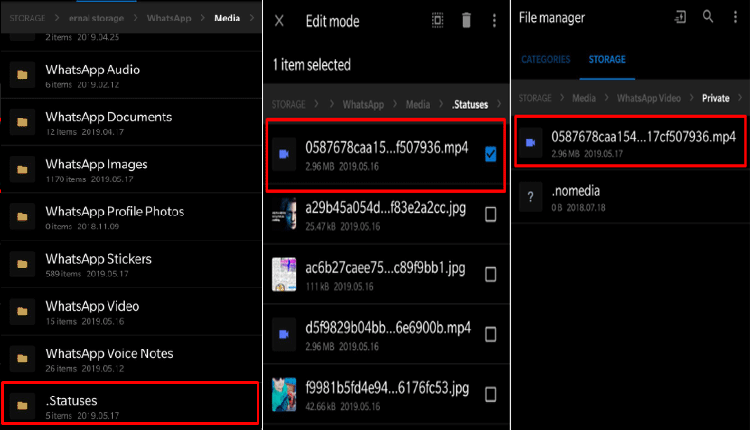The height and width of the screenshot is (430, 750).
Task: Open WhatsApp Profile Photos folder name
Action: pyautogui.click(x=115, y=211)
